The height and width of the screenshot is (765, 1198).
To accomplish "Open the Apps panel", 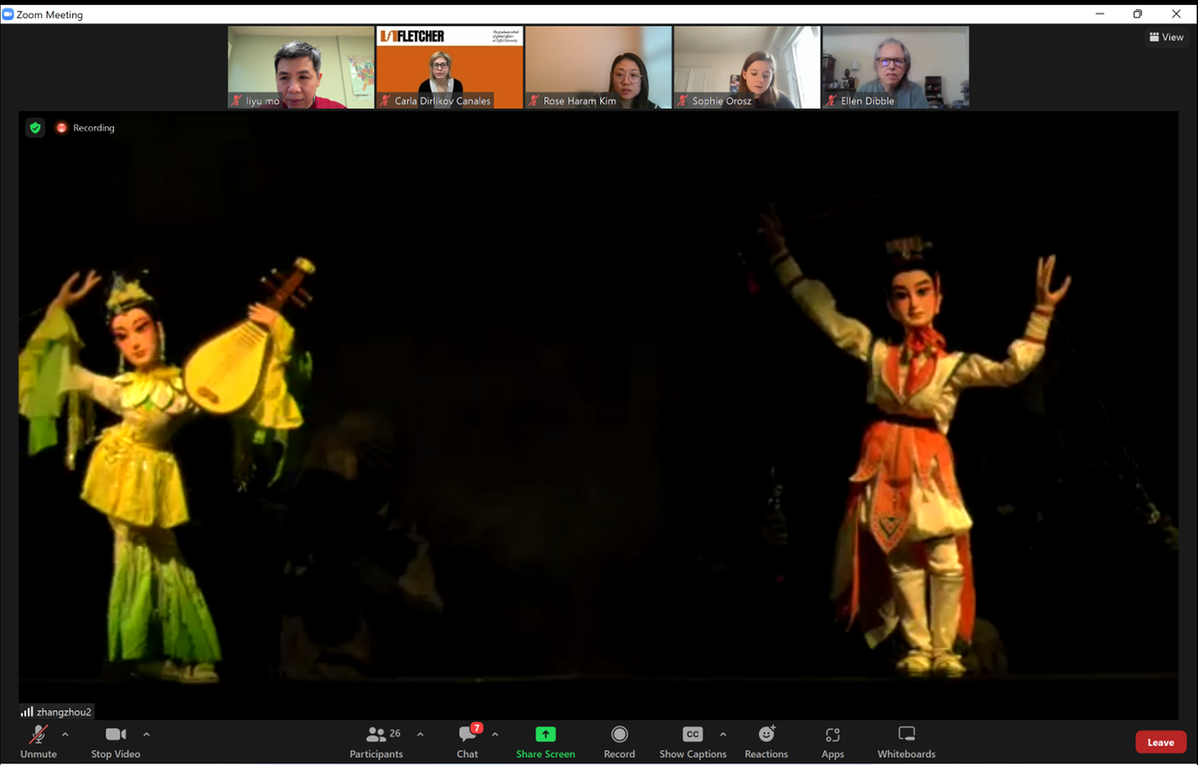I will [x=833, y=741].
